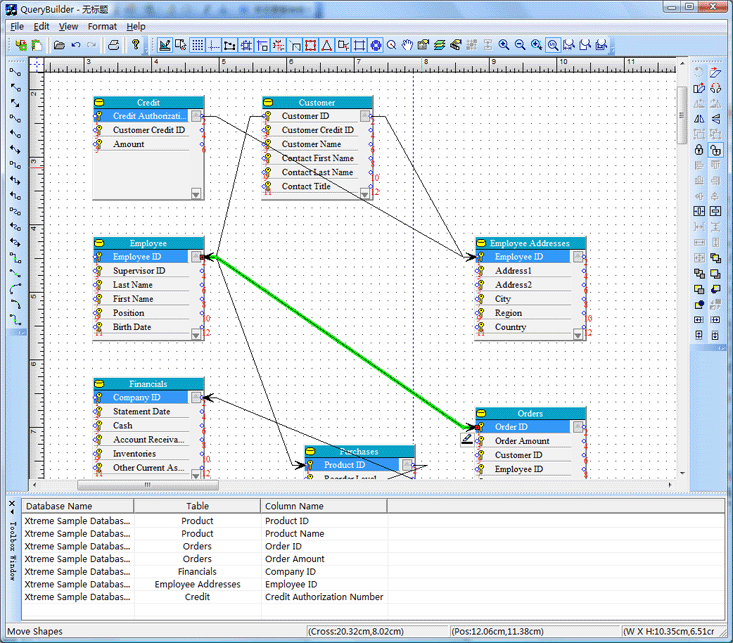Viewport: 733px width, 643px height.
Task: Select Amount field in Credit table
Action: [129, 144]
